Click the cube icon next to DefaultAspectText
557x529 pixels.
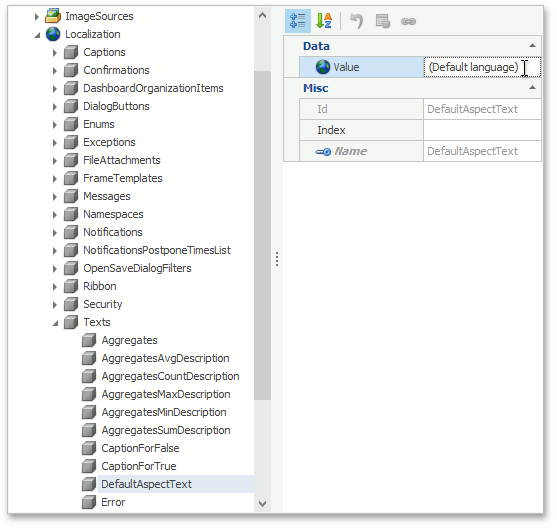tap(89, 484)
